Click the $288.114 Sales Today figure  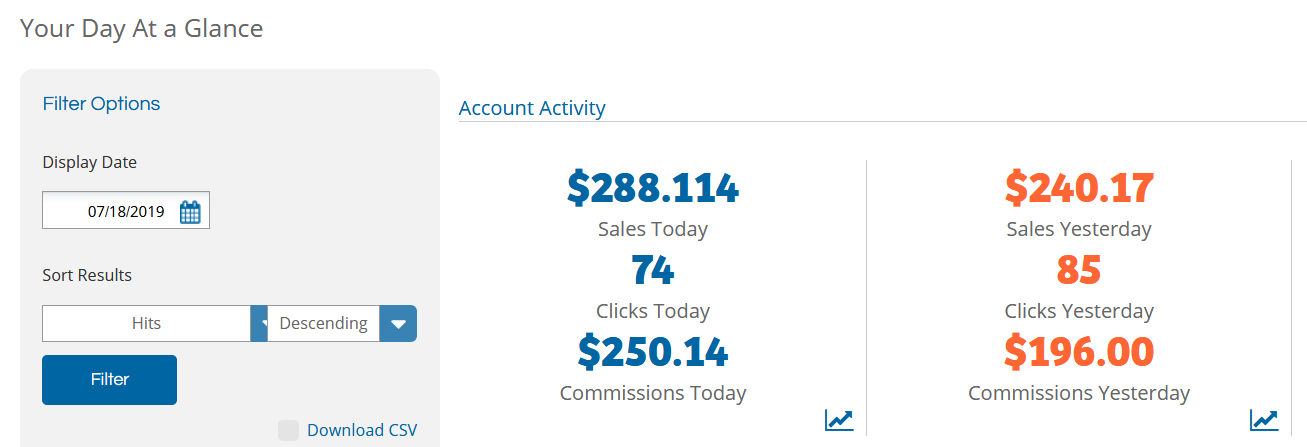click(653, 188)
